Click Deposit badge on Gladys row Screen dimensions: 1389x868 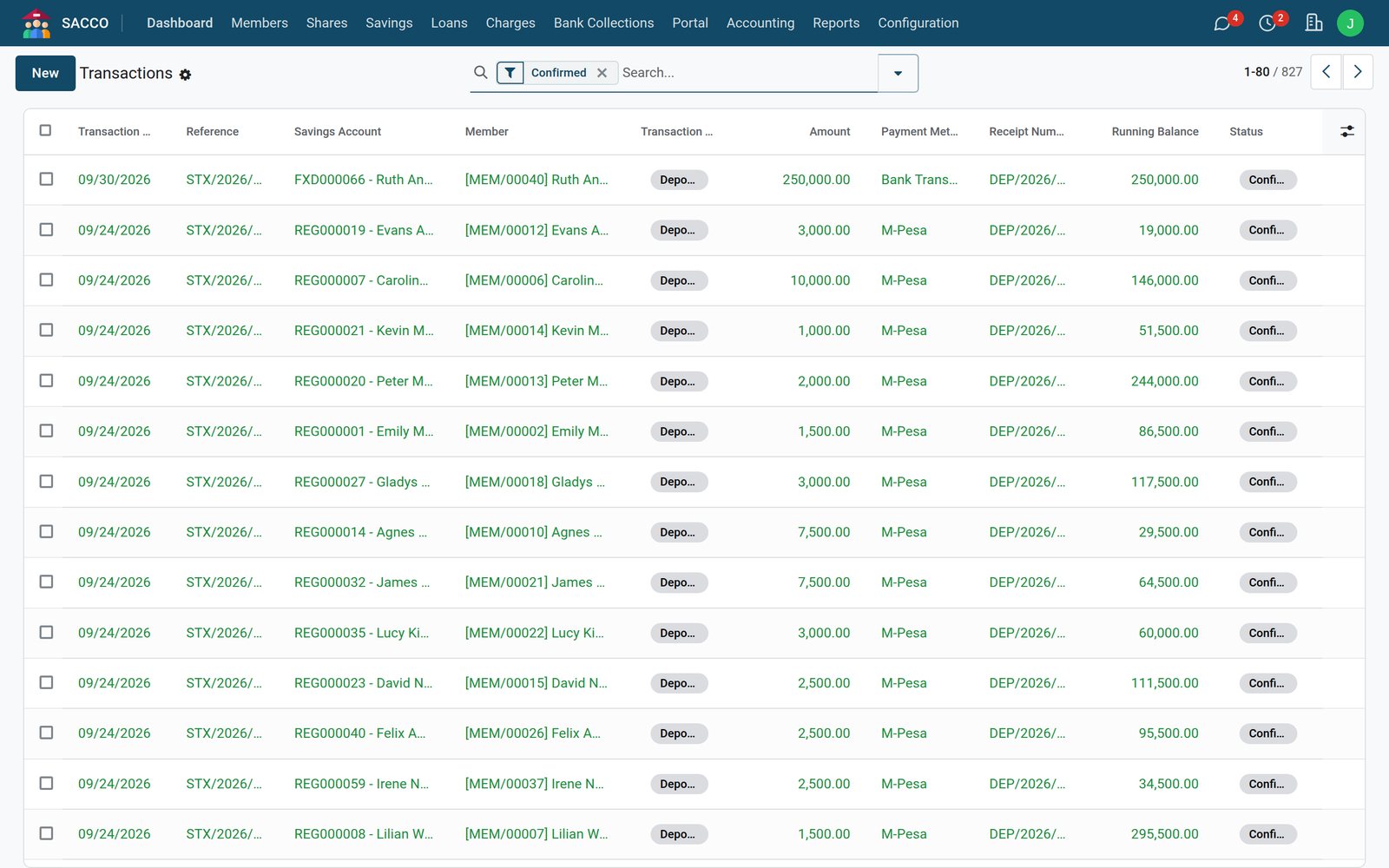(x=679, y=482)
